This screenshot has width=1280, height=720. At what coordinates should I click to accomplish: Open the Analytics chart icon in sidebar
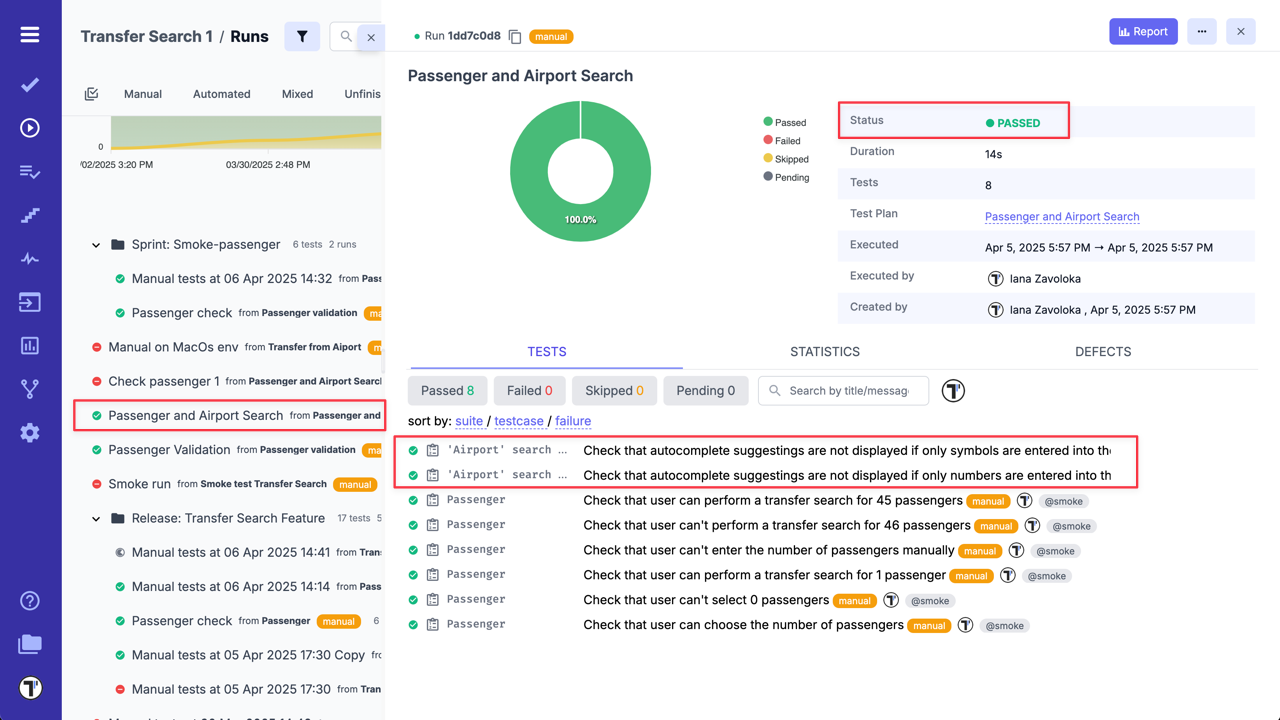[x=30, y=346]
